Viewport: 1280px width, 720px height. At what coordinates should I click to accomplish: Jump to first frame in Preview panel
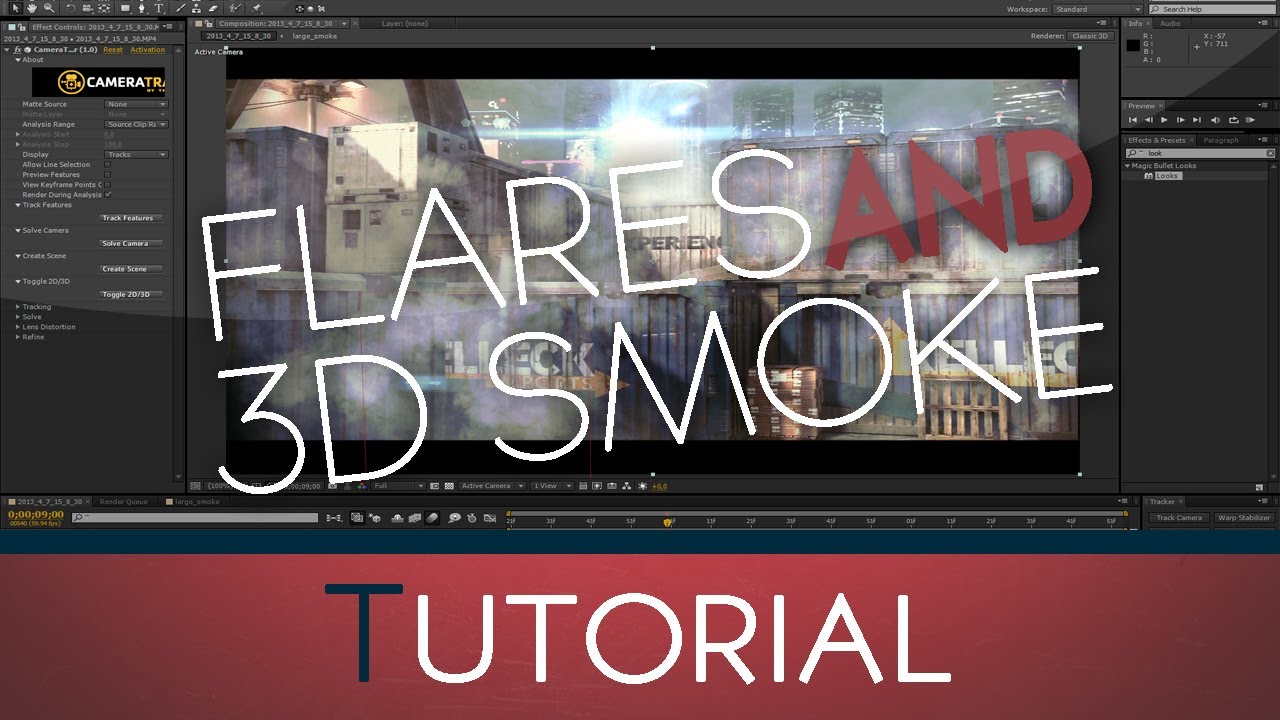(1134, 119)
